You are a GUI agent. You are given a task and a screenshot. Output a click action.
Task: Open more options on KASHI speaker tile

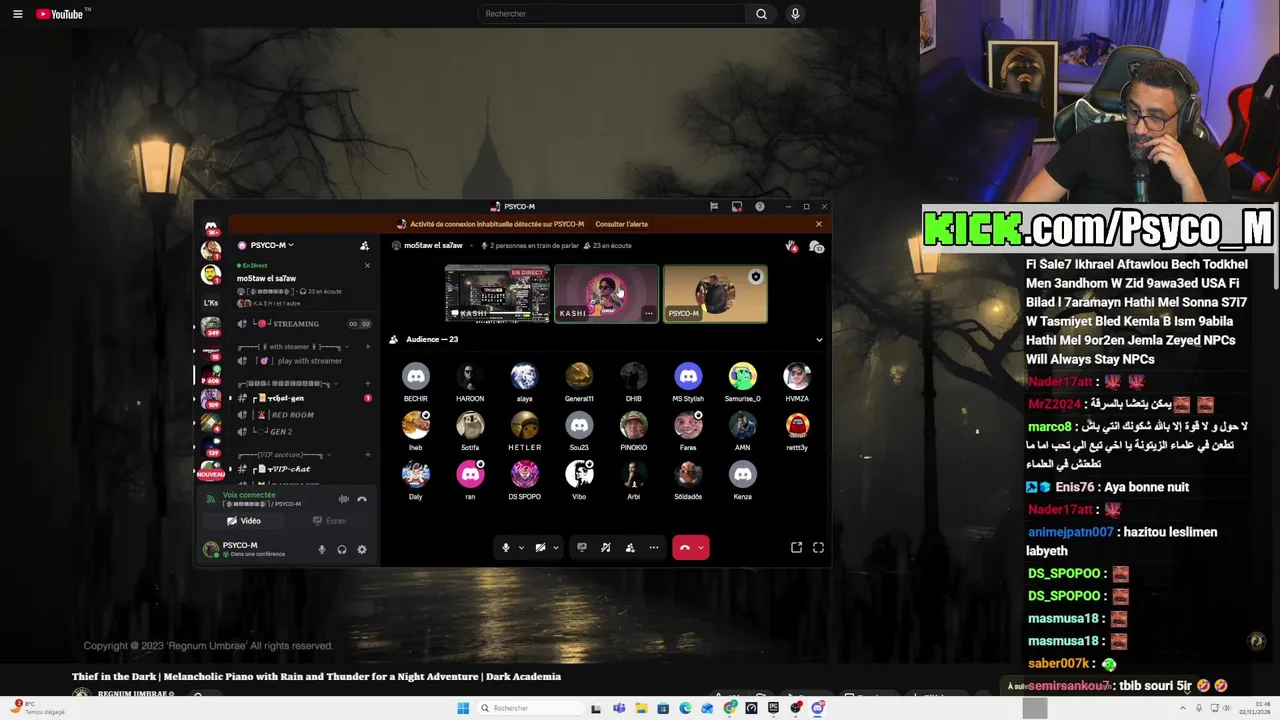point(648,314)
